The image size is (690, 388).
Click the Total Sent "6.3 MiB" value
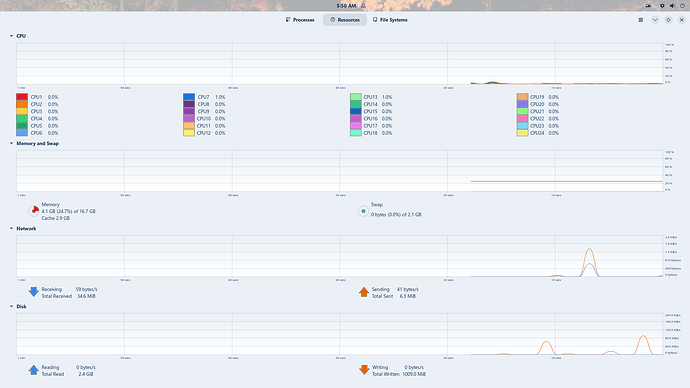407,296
